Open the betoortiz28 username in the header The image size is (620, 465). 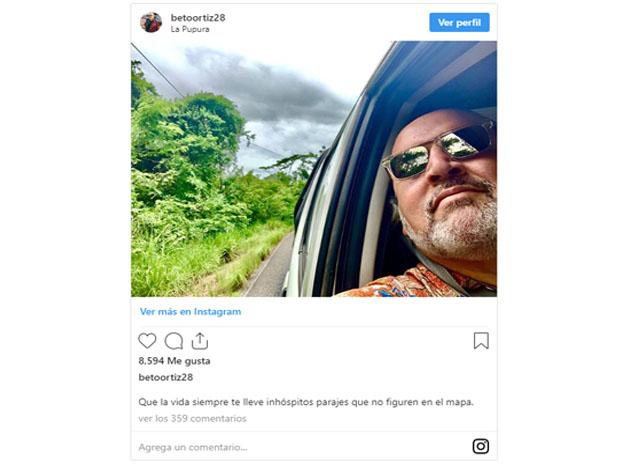[198, 17]
